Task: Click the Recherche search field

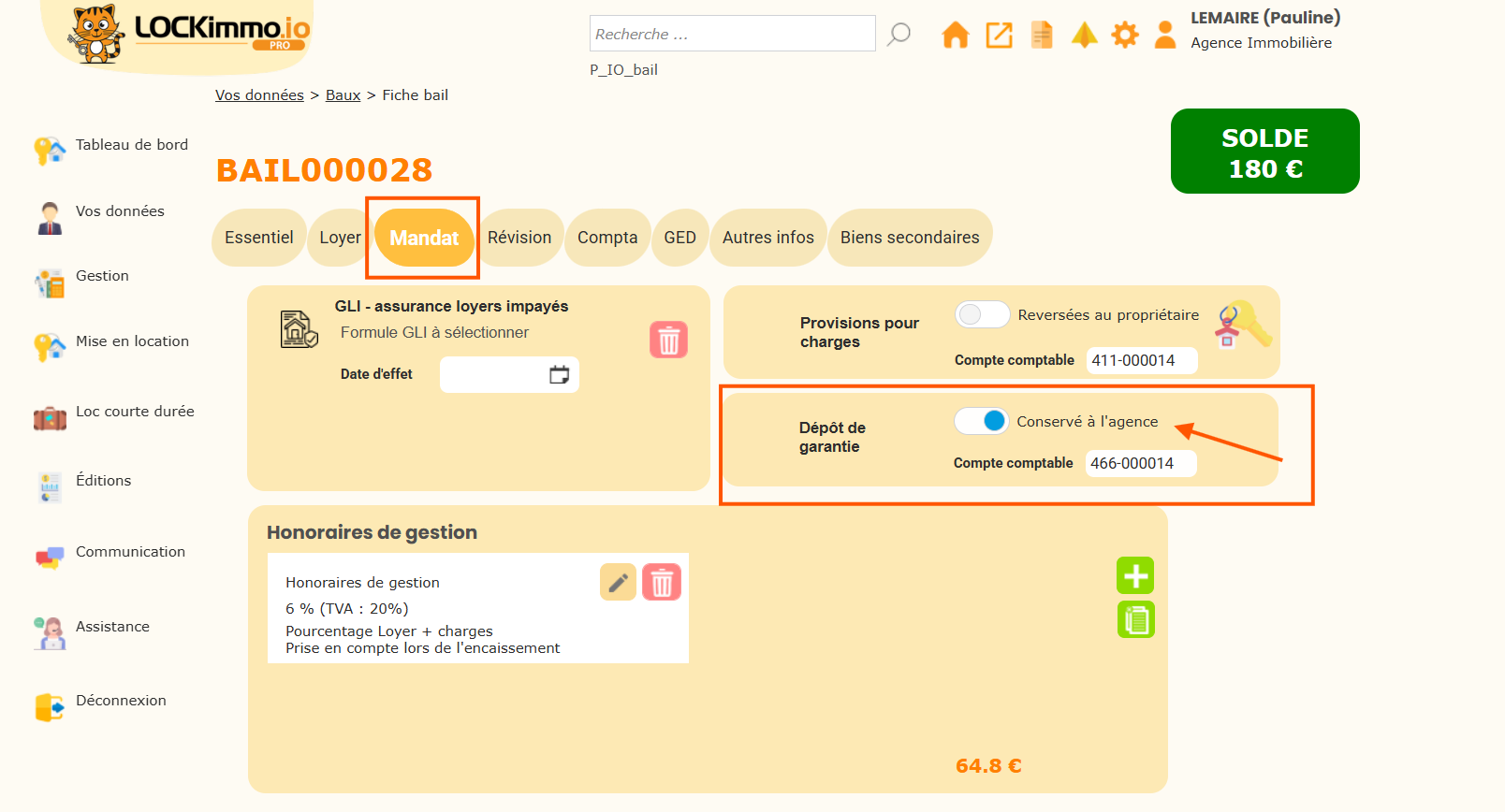Action: click(x=732, y=34)
